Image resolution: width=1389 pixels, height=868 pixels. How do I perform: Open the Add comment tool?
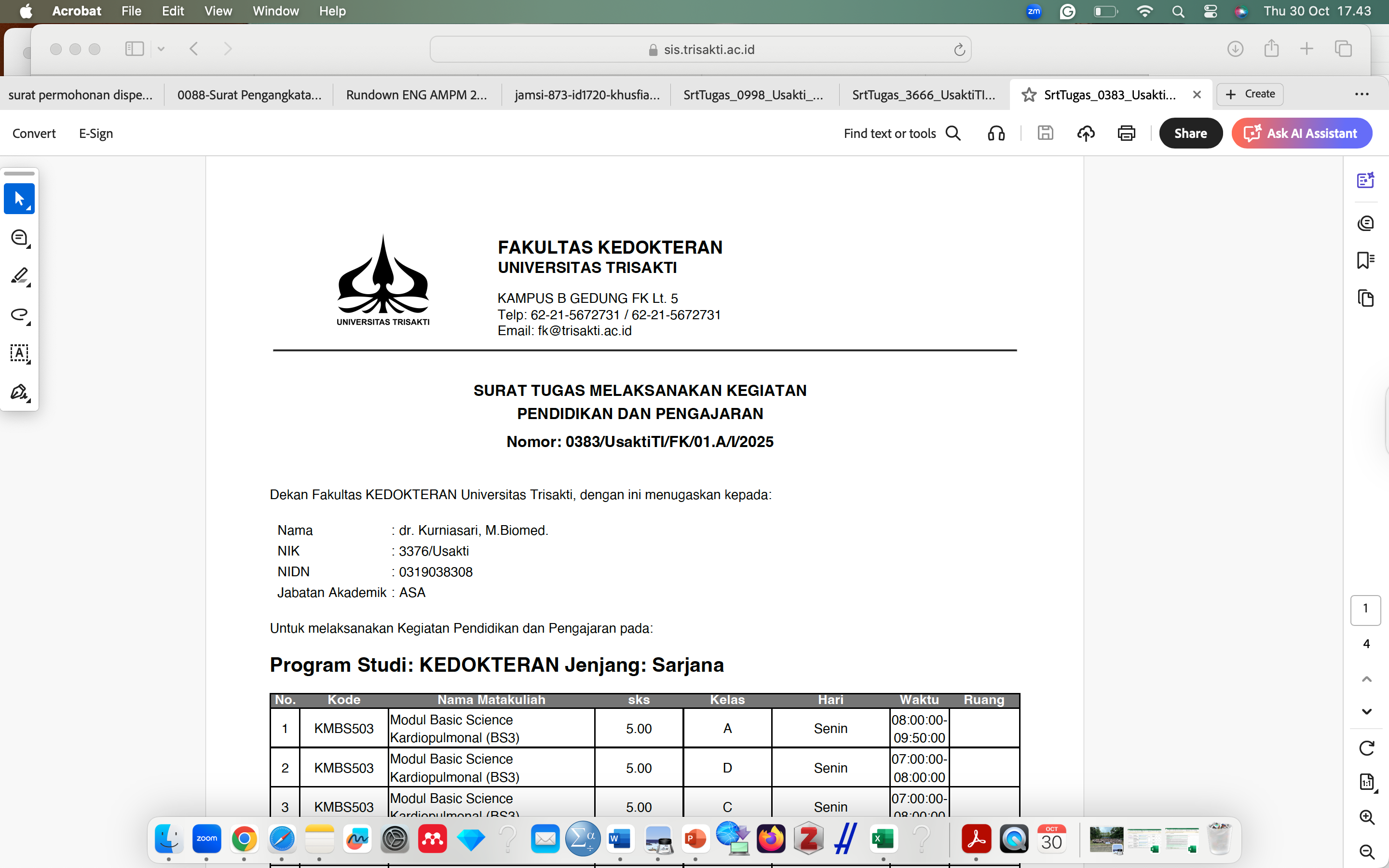tap(19, 237)
